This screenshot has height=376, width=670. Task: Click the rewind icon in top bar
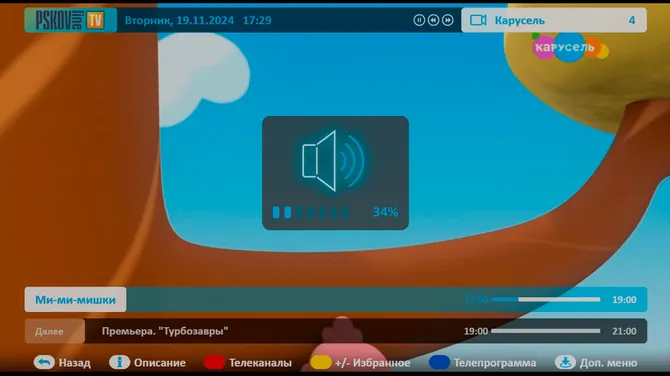point(433,20)
